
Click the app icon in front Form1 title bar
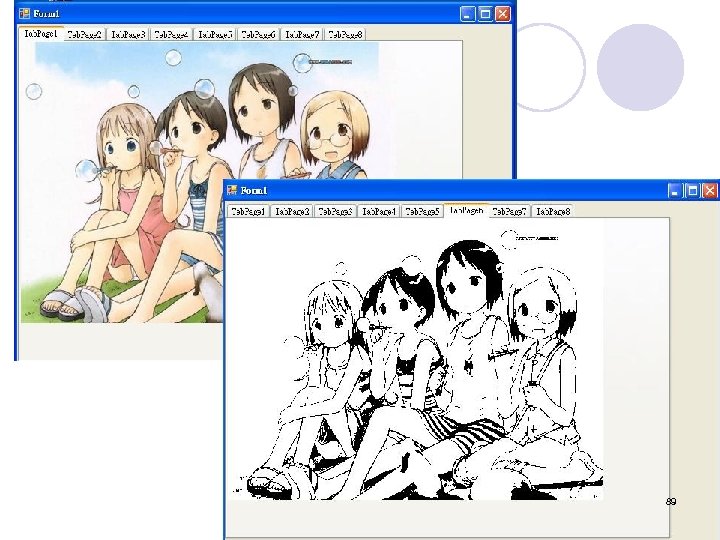click(232, 190)
